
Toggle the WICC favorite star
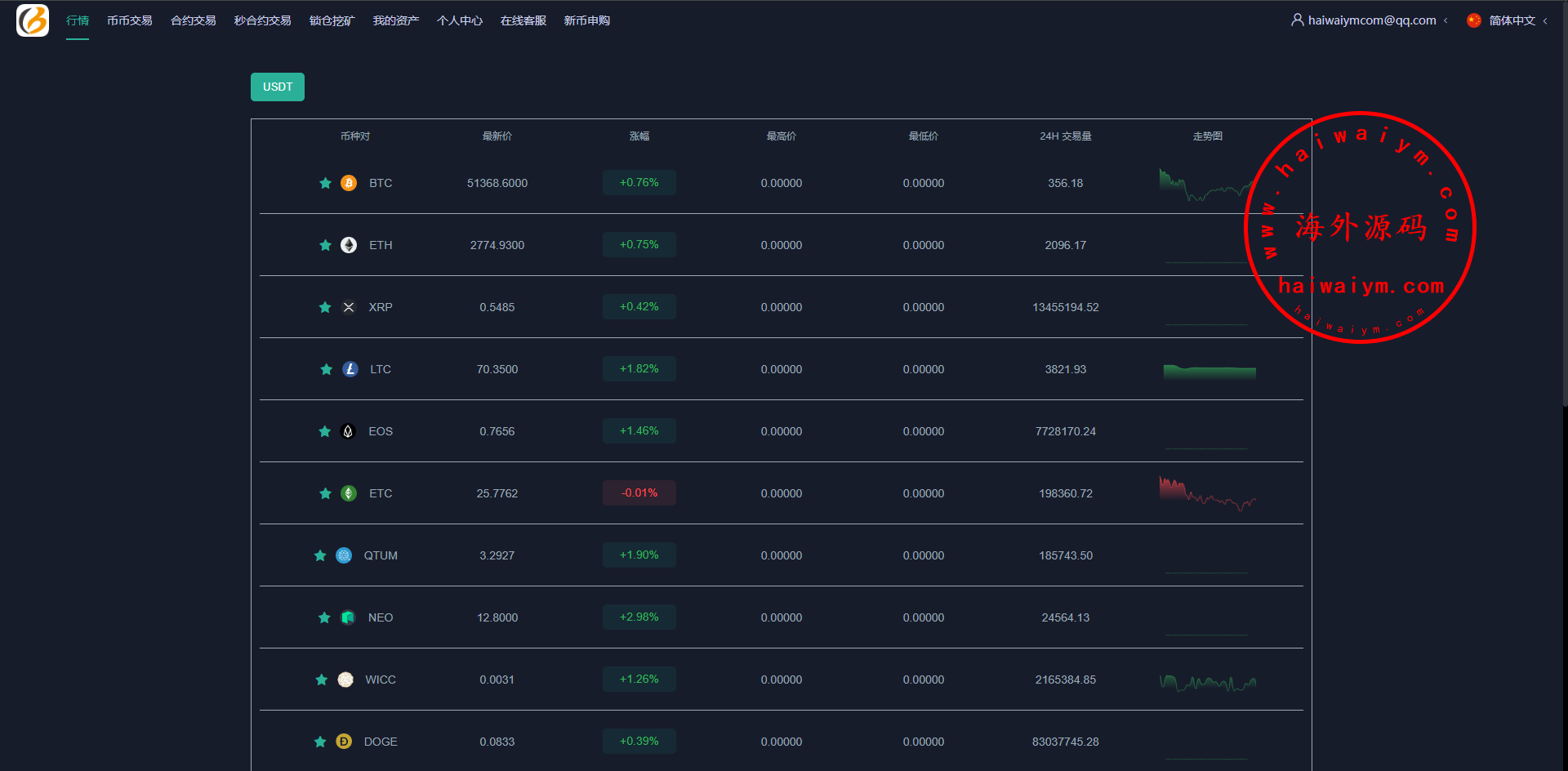click(322, 680)
